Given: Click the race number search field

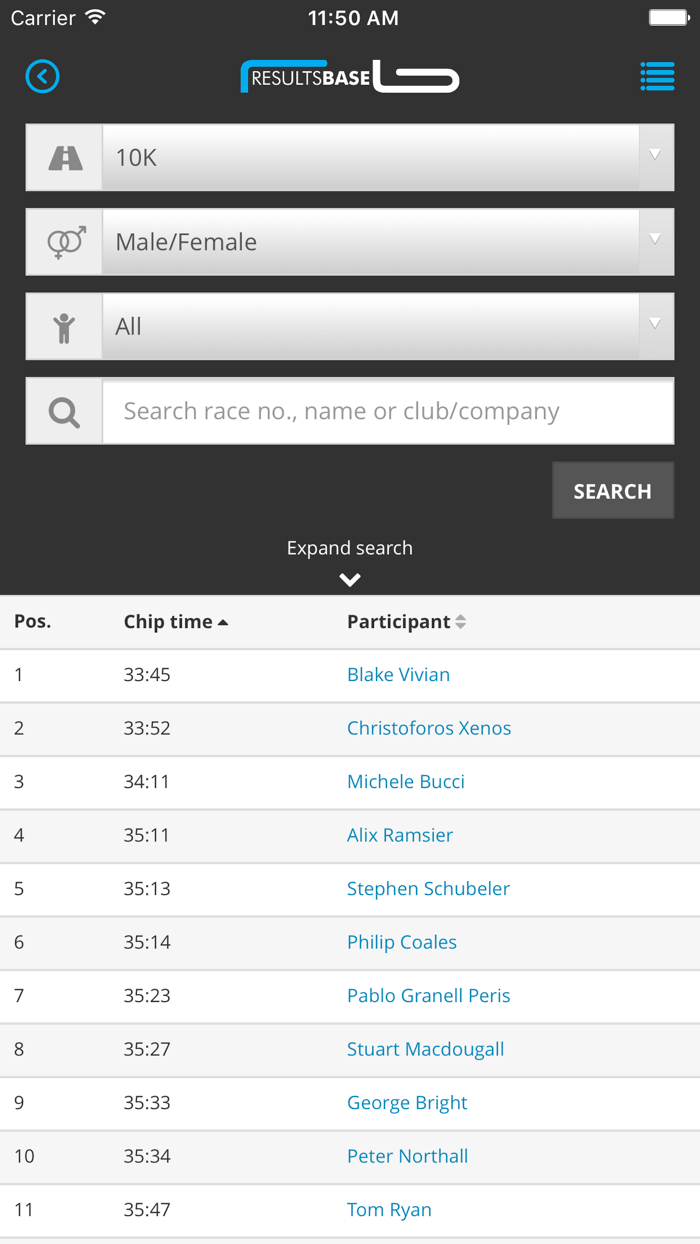Looking at the screenshot, I should tap(388, 410).
